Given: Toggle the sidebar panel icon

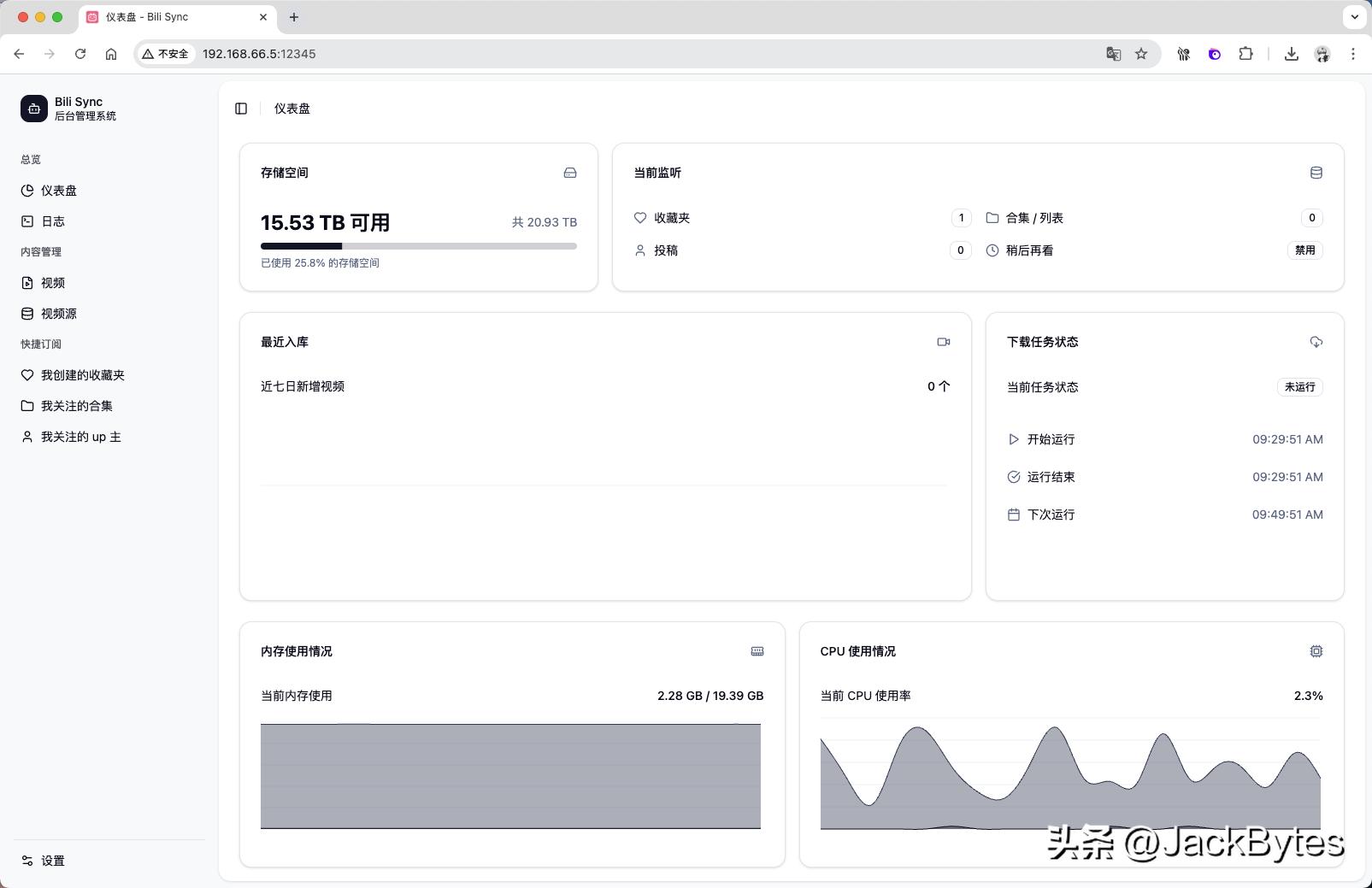Looking at the screenshot, I should (241, 109).
